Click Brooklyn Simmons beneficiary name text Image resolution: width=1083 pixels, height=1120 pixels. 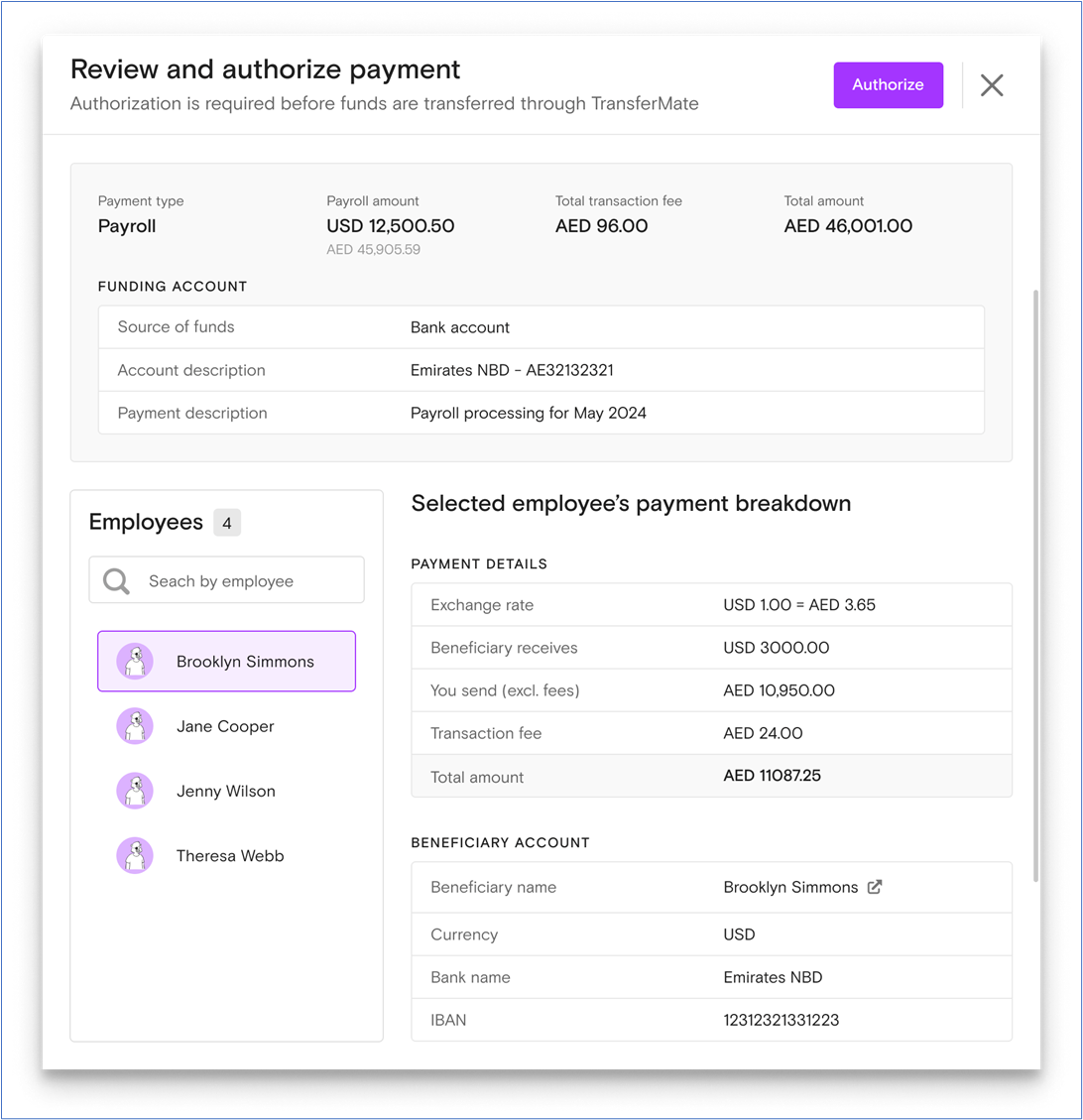click(x=790, y=887)
